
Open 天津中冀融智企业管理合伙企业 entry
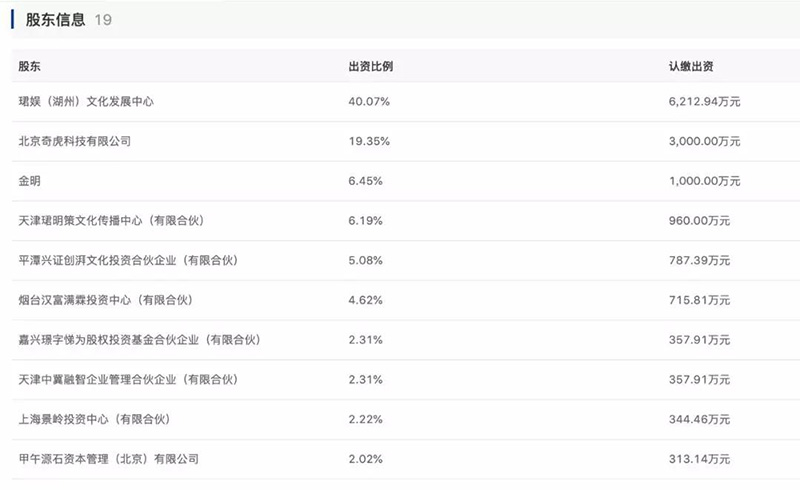point(128,380)
